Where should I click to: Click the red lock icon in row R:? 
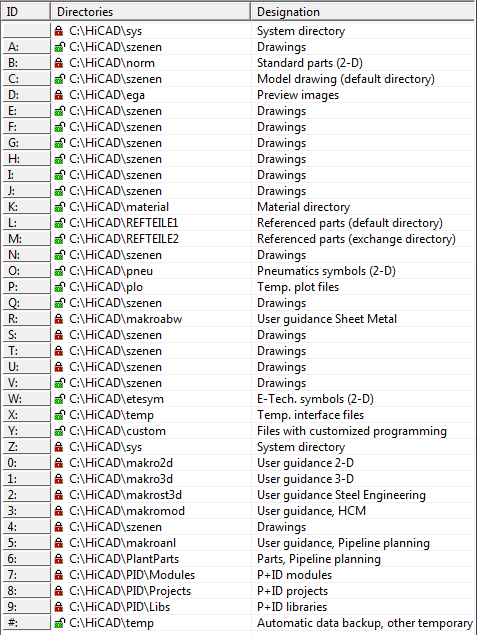pos(59,319)
